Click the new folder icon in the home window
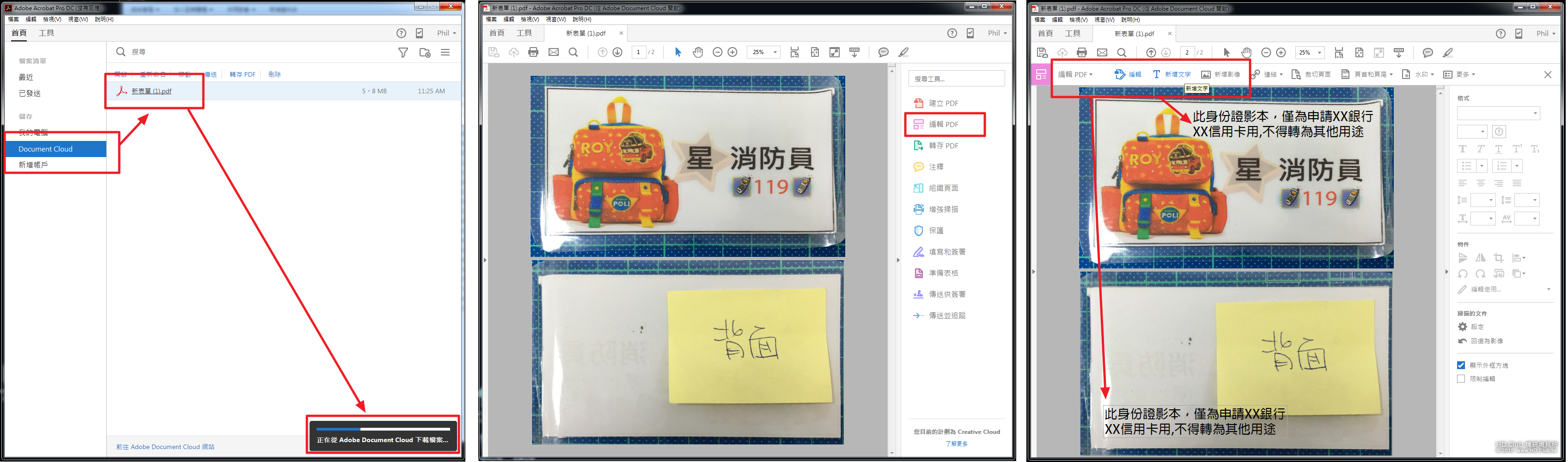This screenshot has height=462, width=1568. click(425, 52)
